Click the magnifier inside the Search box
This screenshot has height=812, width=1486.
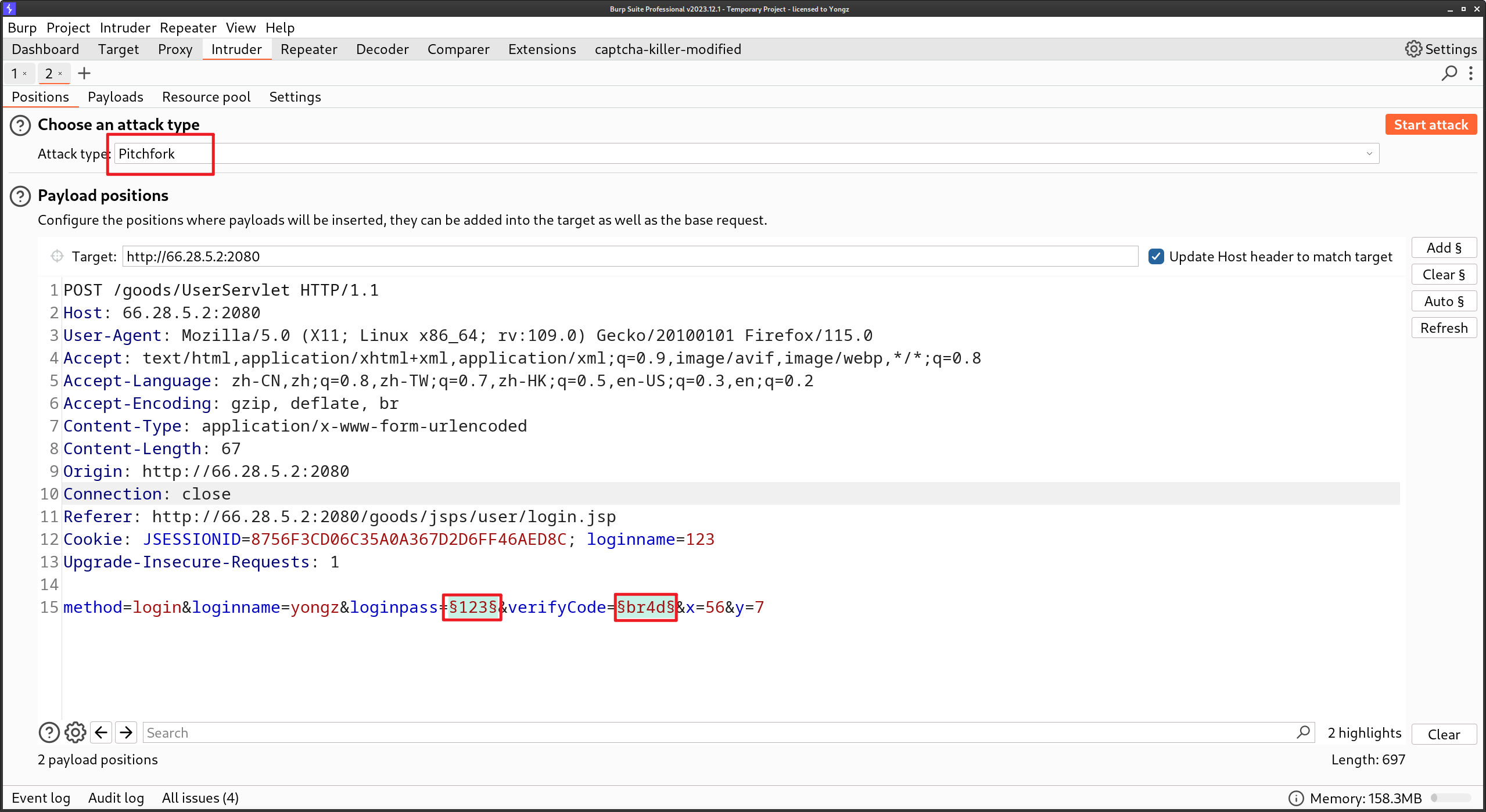[1303, 732]
